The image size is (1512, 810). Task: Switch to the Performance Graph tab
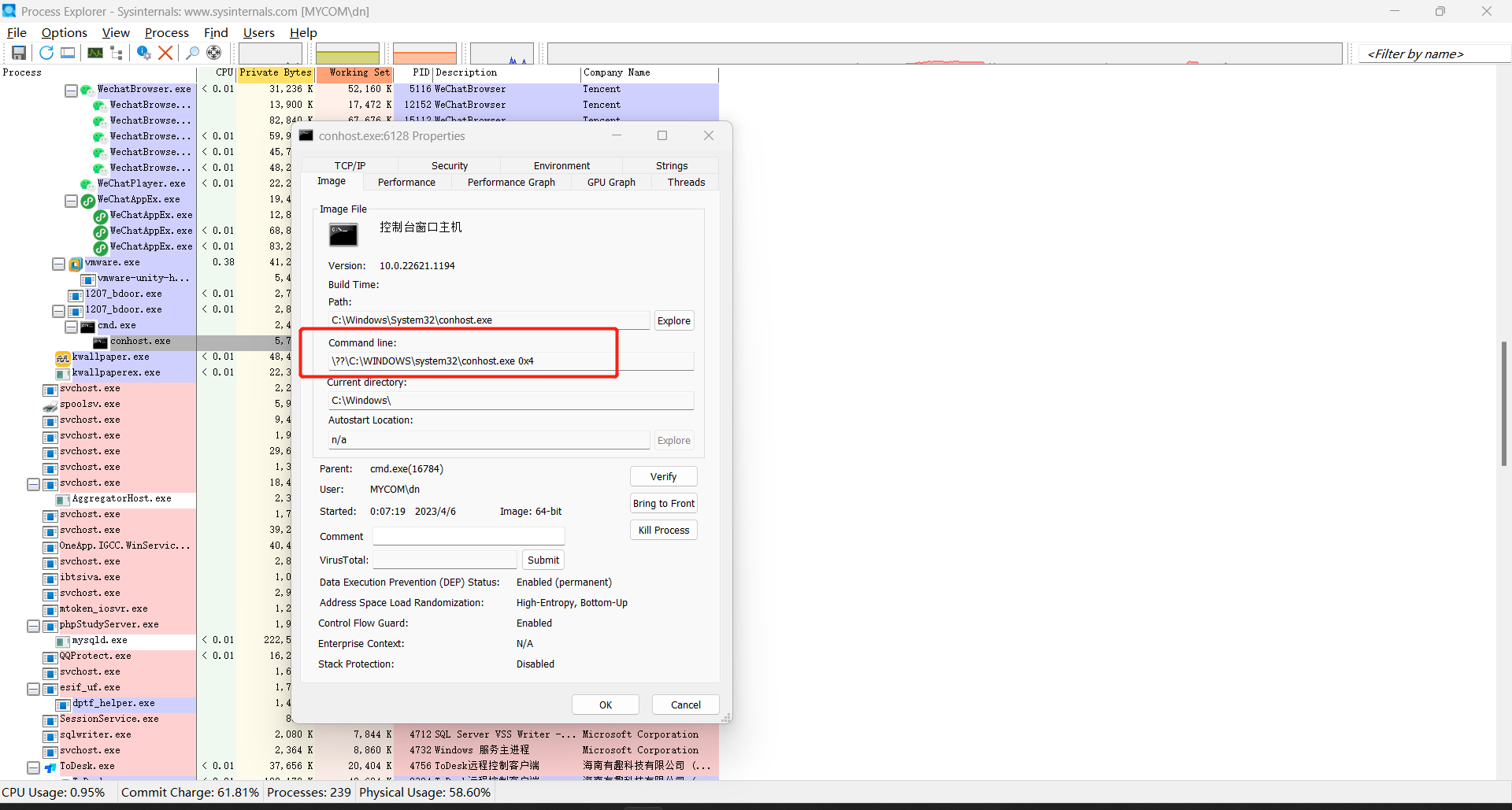tap(511, 182)
